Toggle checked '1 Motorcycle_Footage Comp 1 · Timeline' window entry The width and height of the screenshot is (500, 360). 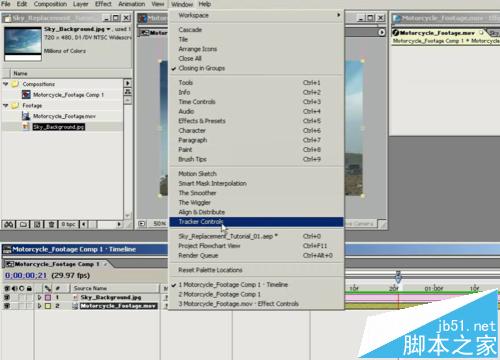[257, 285]
